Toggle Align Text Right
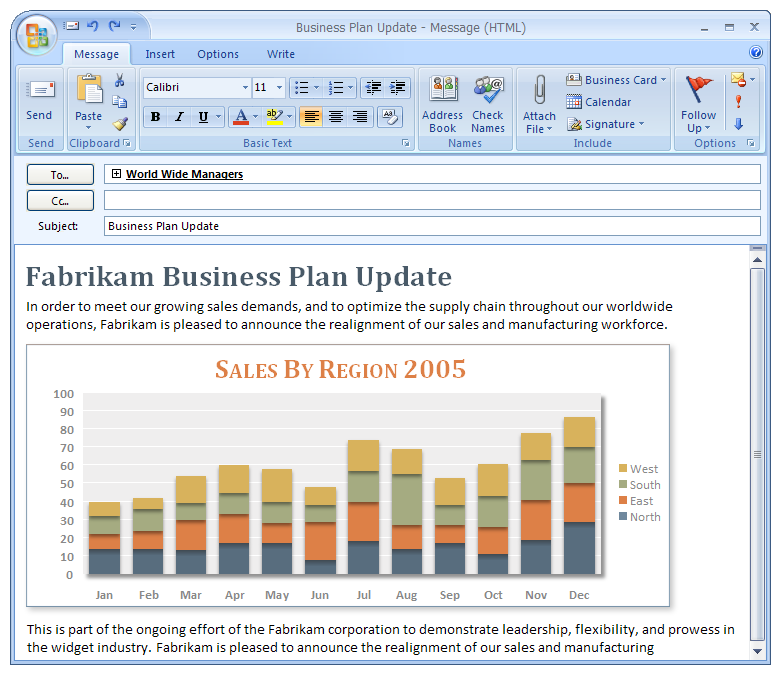781x675 pixels. point(360,117)
